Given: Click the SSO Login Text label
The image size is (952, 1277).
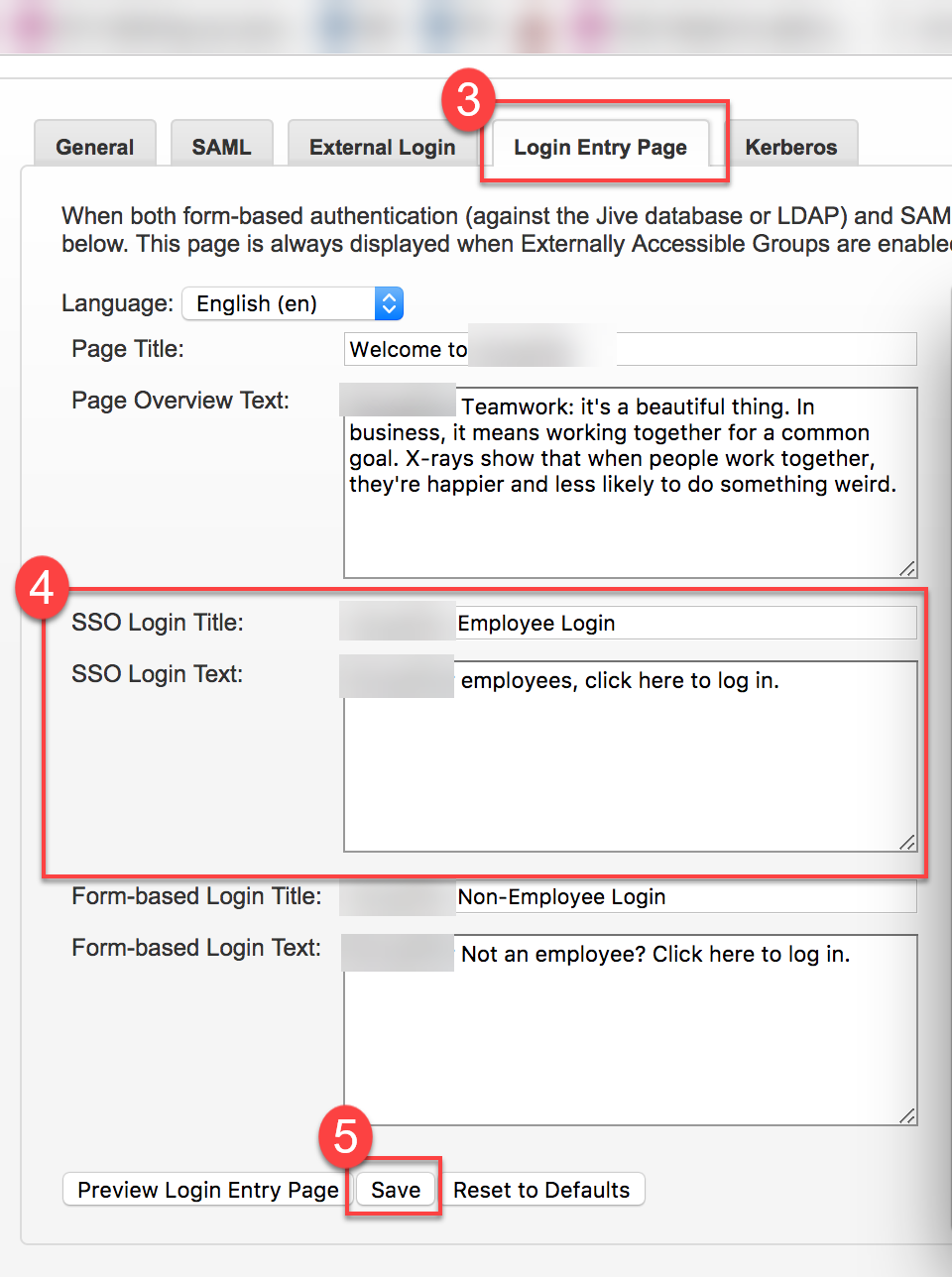Looking at the screenshot, I should tap(157, 674).
